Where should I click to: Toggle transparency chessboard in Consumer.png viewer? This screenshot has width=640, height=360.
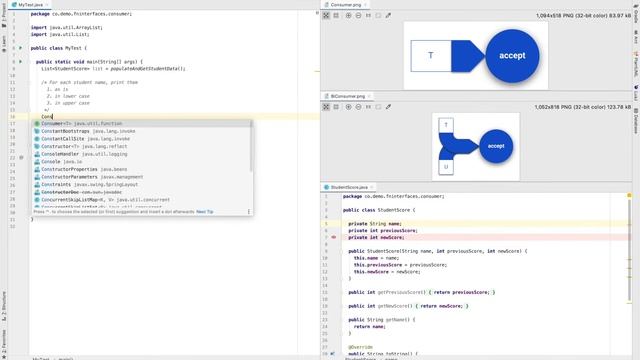(326, 16)
